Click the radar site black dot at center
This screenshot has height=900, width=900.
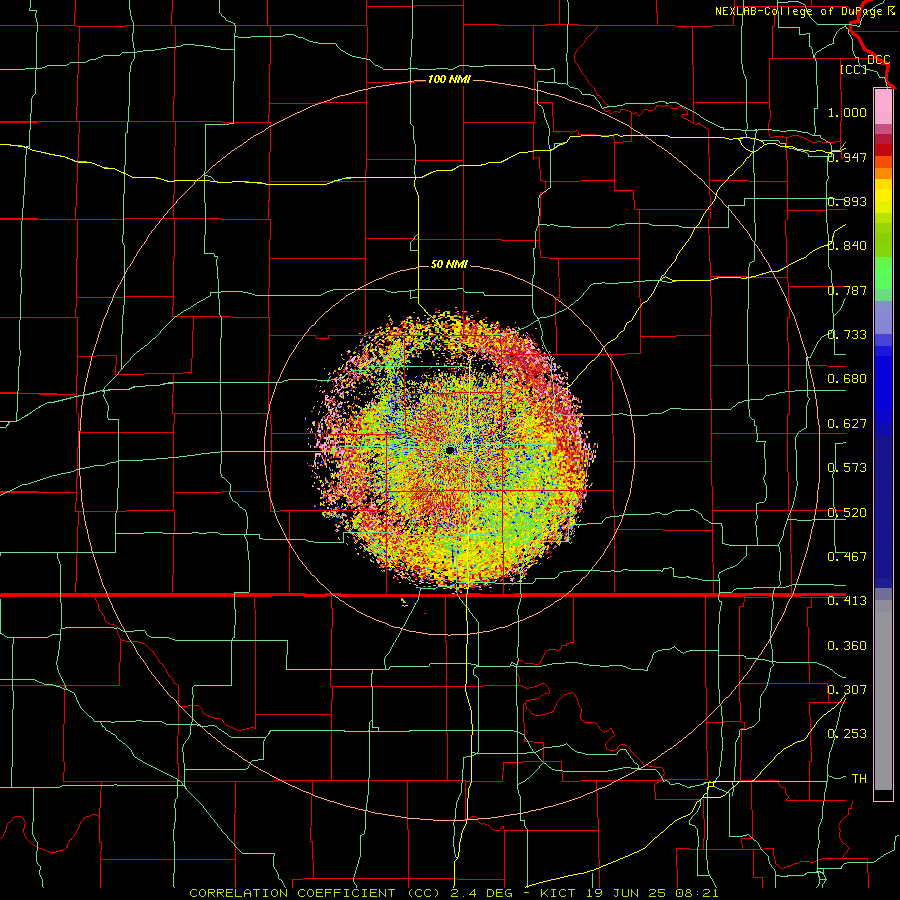click(x=450, y=450)
